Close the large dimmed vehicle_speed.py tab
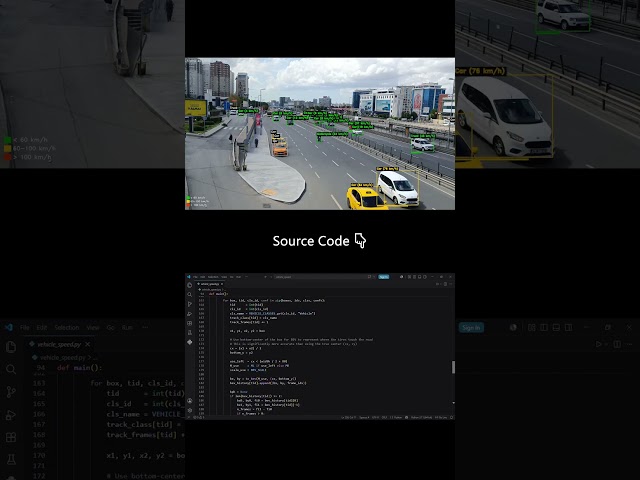Viewport: 640px width, 480px height. (x=87, y=344)
